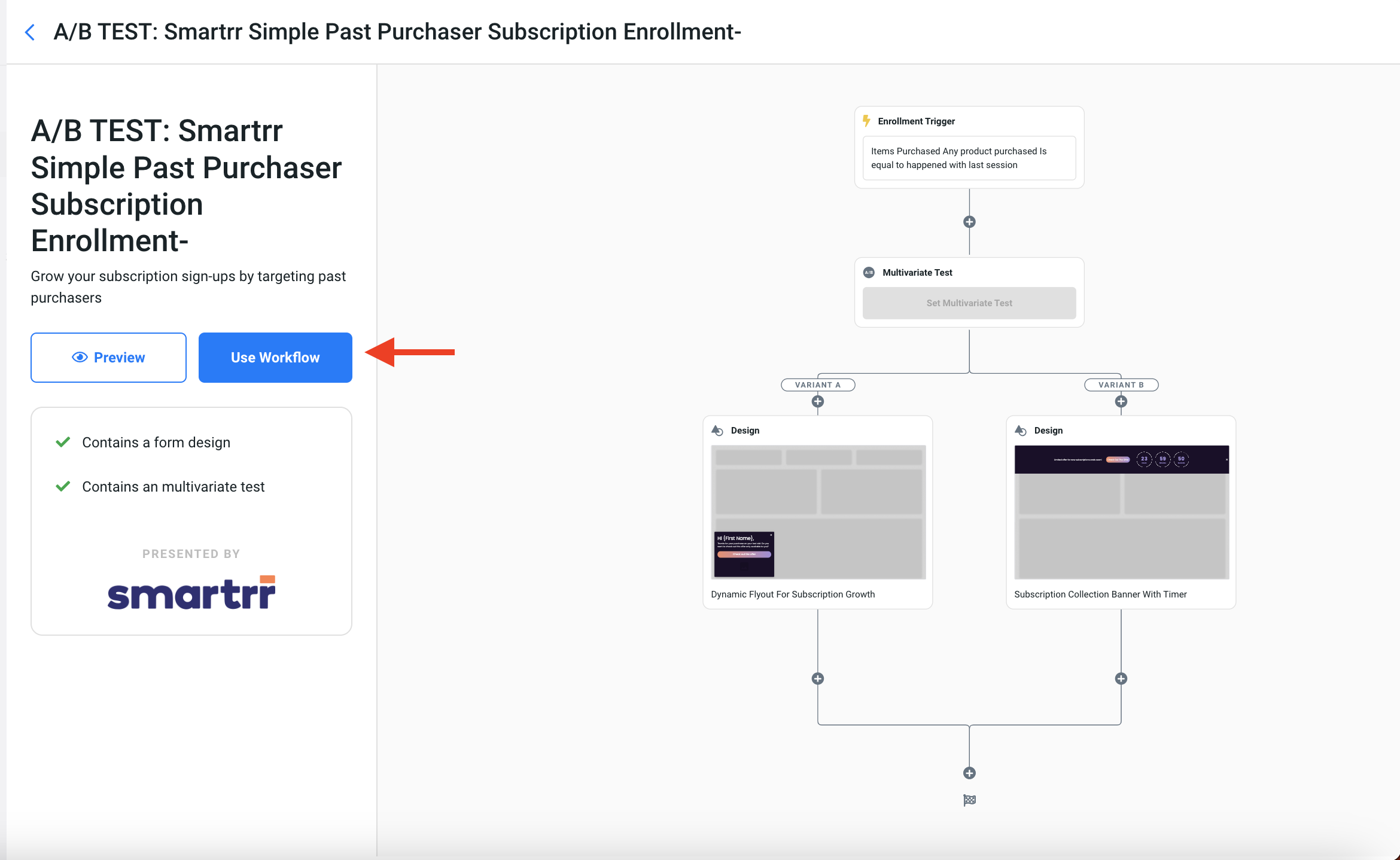Image resolution: width=1400 pixels, height=860 pixels.
Task: Click the Preview button with eye icon
Action: point(108,357)
